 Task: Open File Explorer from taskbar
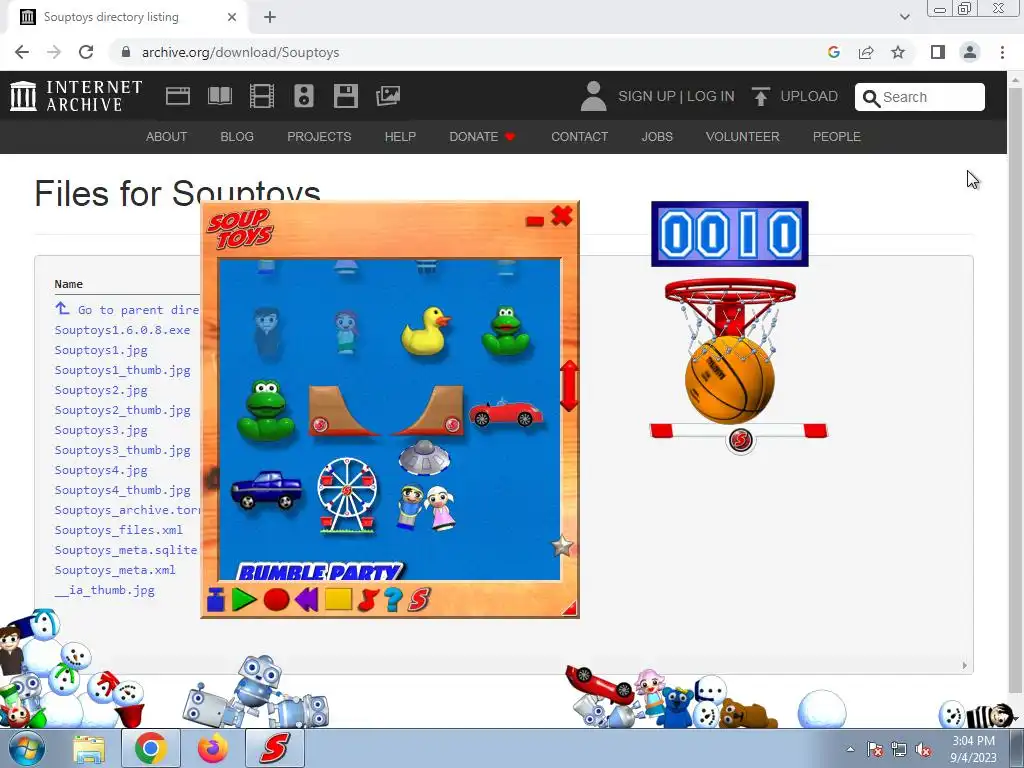click(x=89, y=748)
